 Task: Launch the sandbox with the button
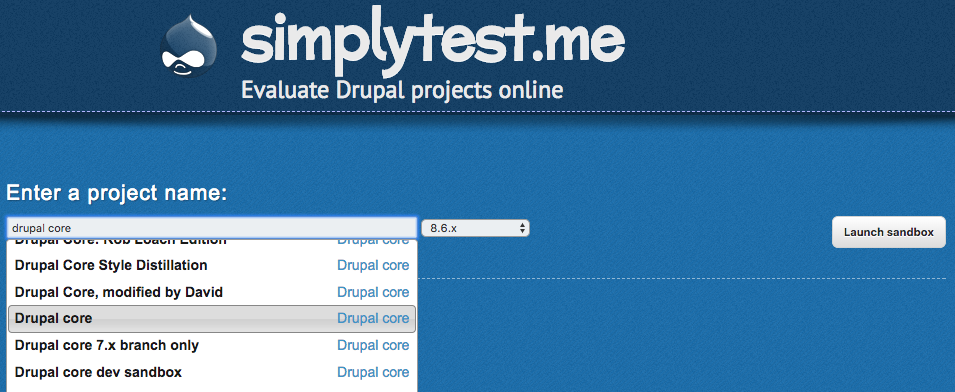point(889,232)
